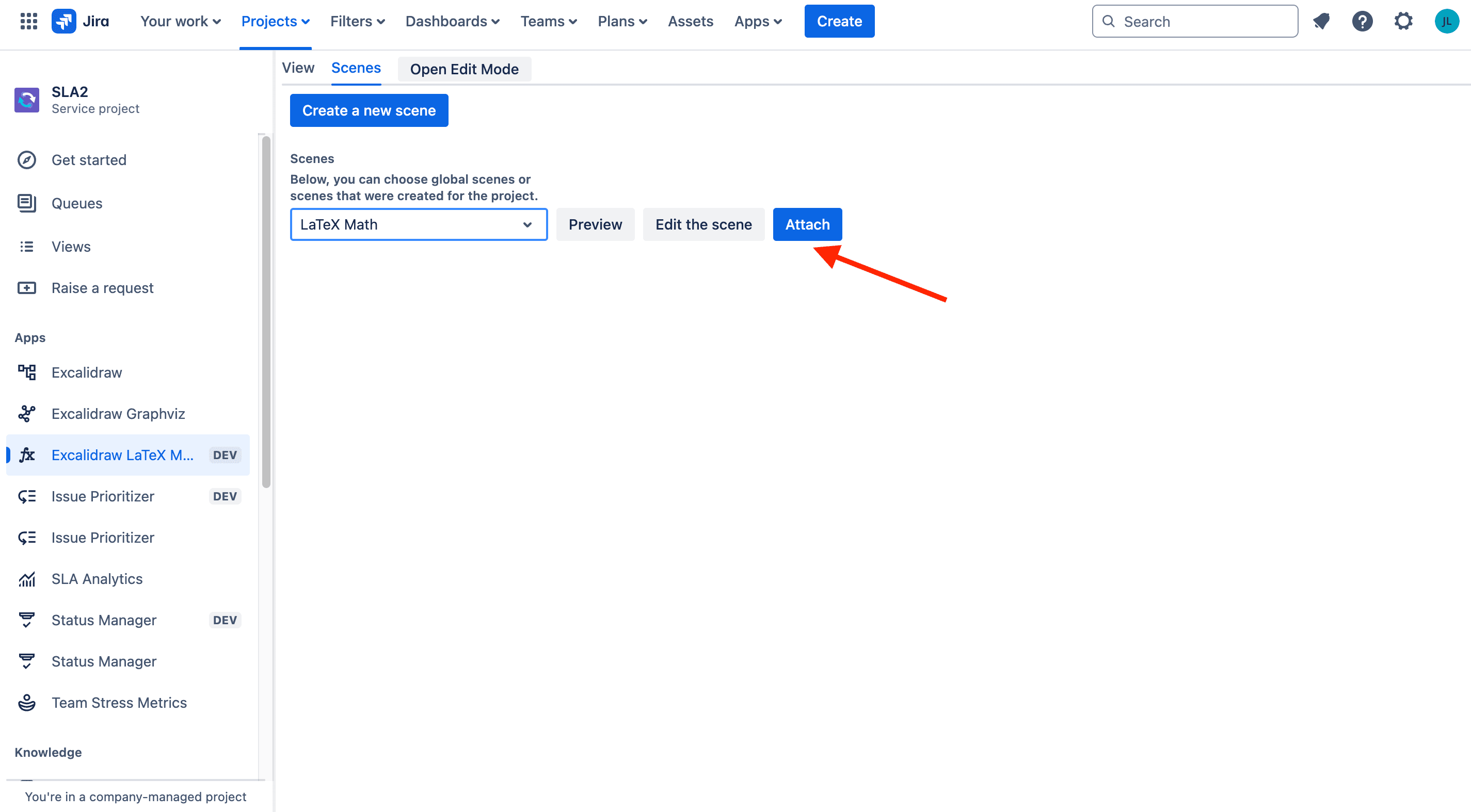This screenshot has height=812, width=1471.
Task: Click the Team Stress Metrics icon
Action: click(x=27, y=703)
